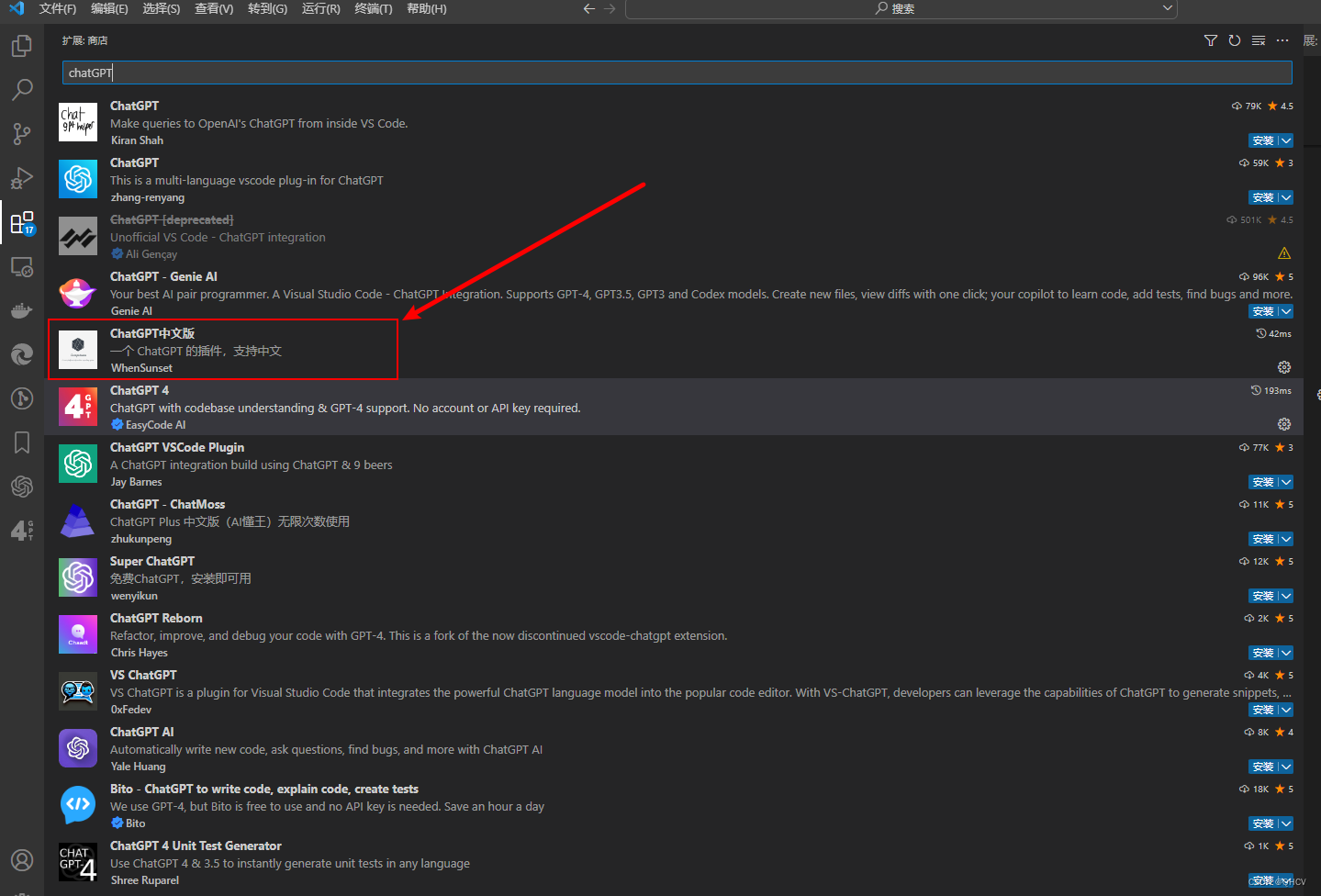Image resolution: width=1321 pixels, height=896 pixels.
Task: Select the ChatGPT AI by Yale Huang title
Action: pos(142,732)
